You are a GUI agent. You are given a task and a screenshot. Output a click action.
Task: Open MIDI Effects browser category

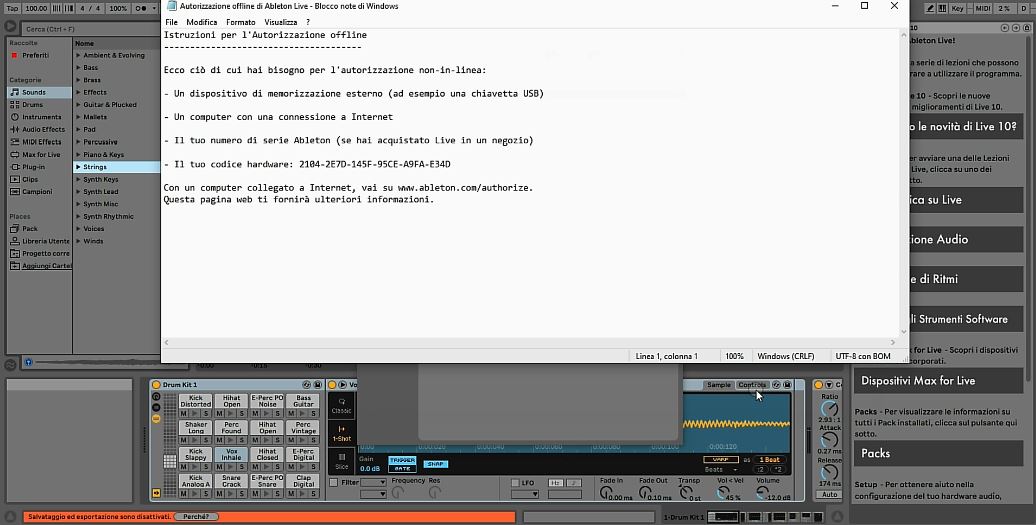tap(39, 142)
